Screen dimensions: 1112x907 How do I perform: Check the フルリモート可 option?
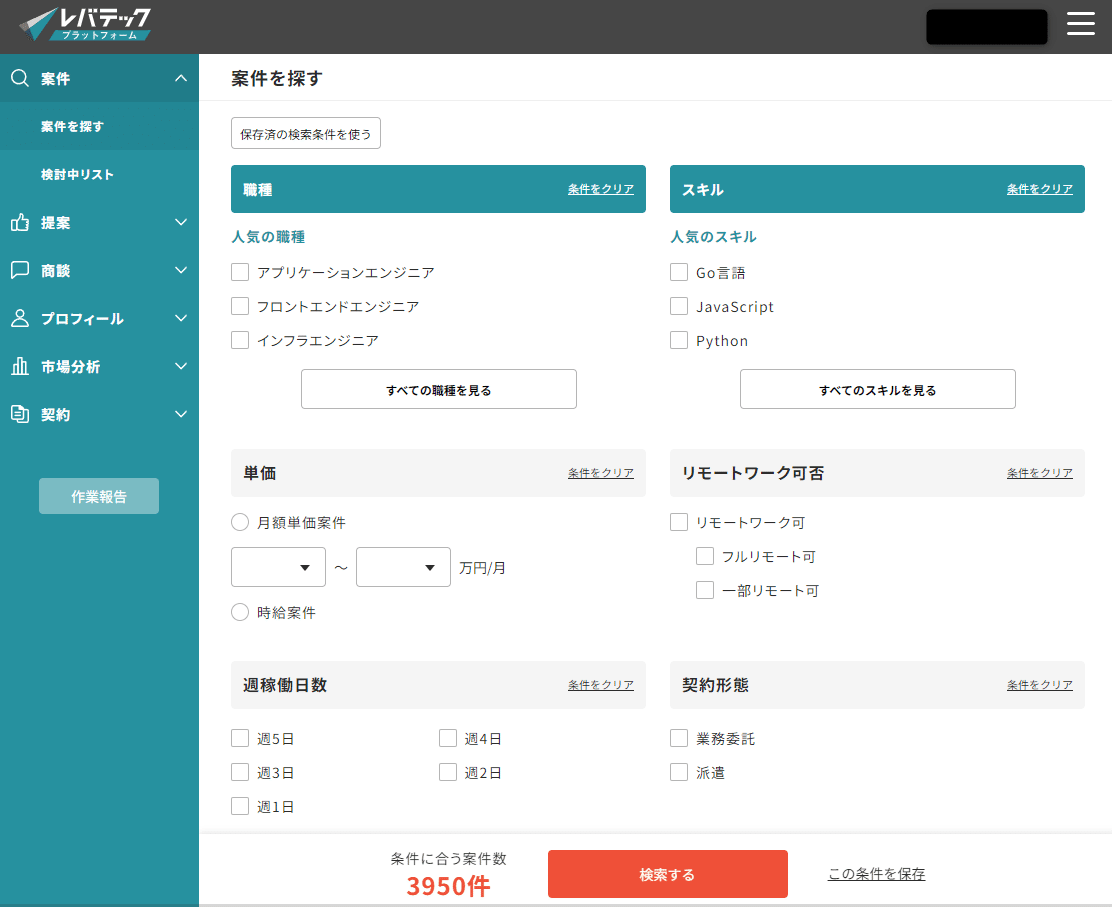point(704,556)
